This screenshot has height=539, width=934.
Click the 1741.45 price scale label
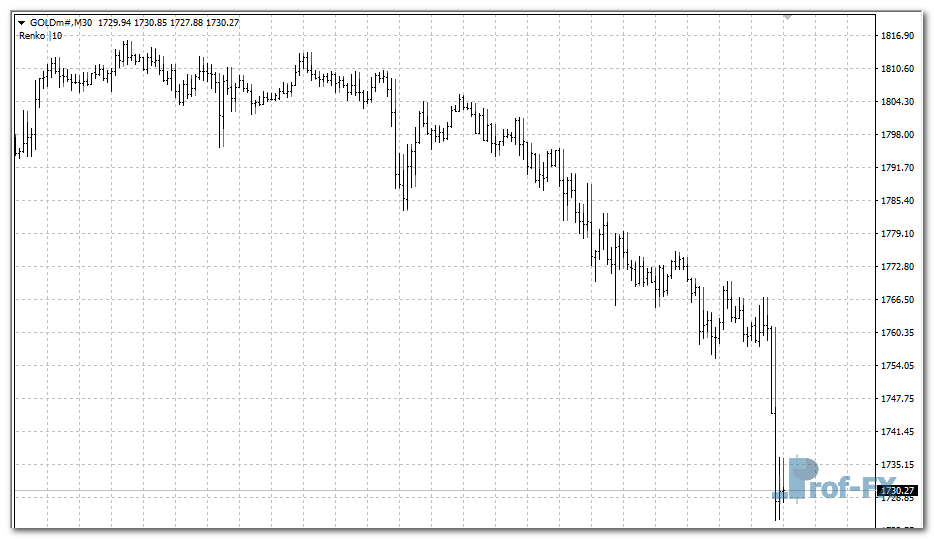(x=897, y=432)
